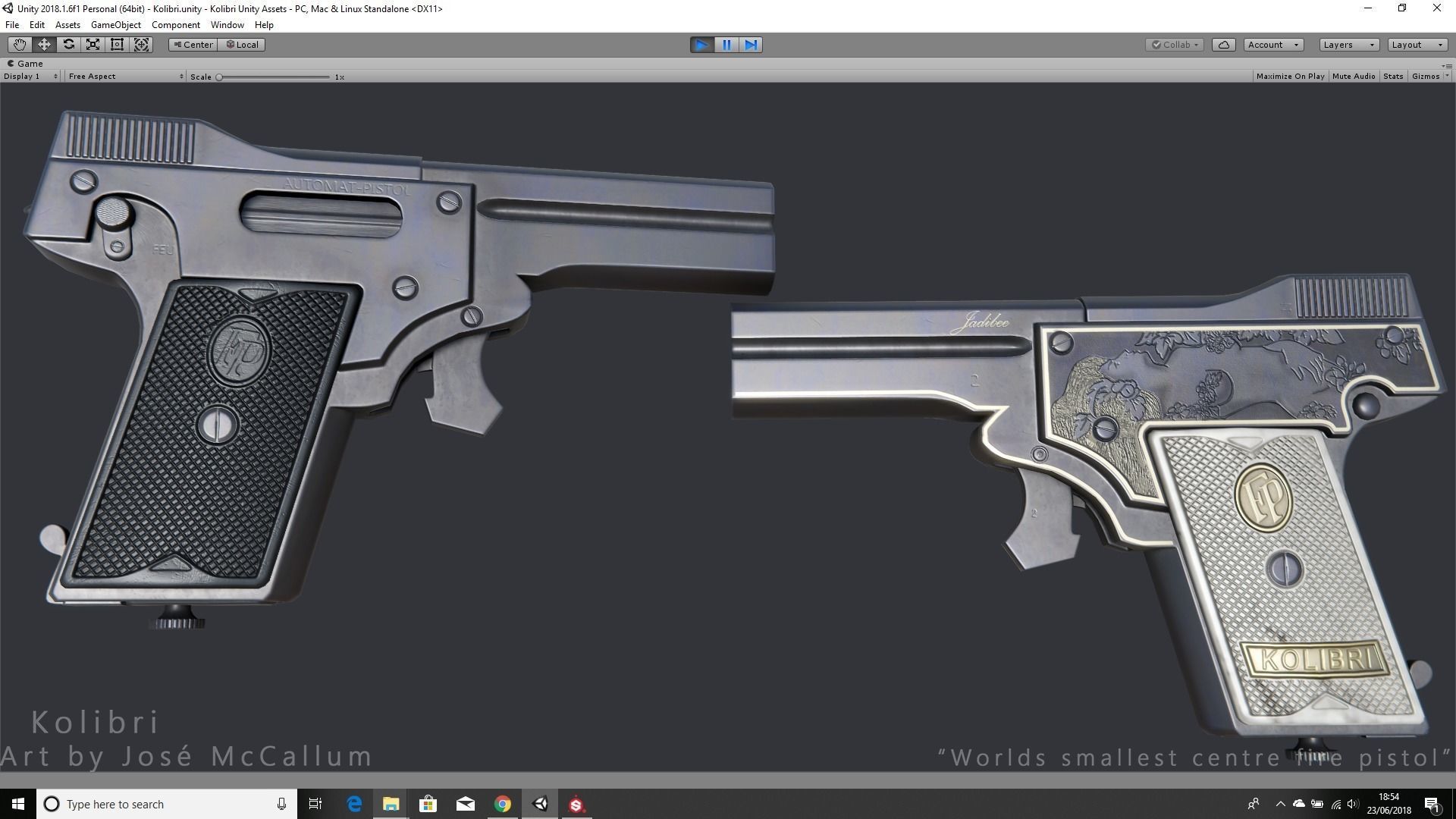The width and height of the screenshot is (1456, 819).
Task: Open the volume control
Action: [x=1353, y=804]
